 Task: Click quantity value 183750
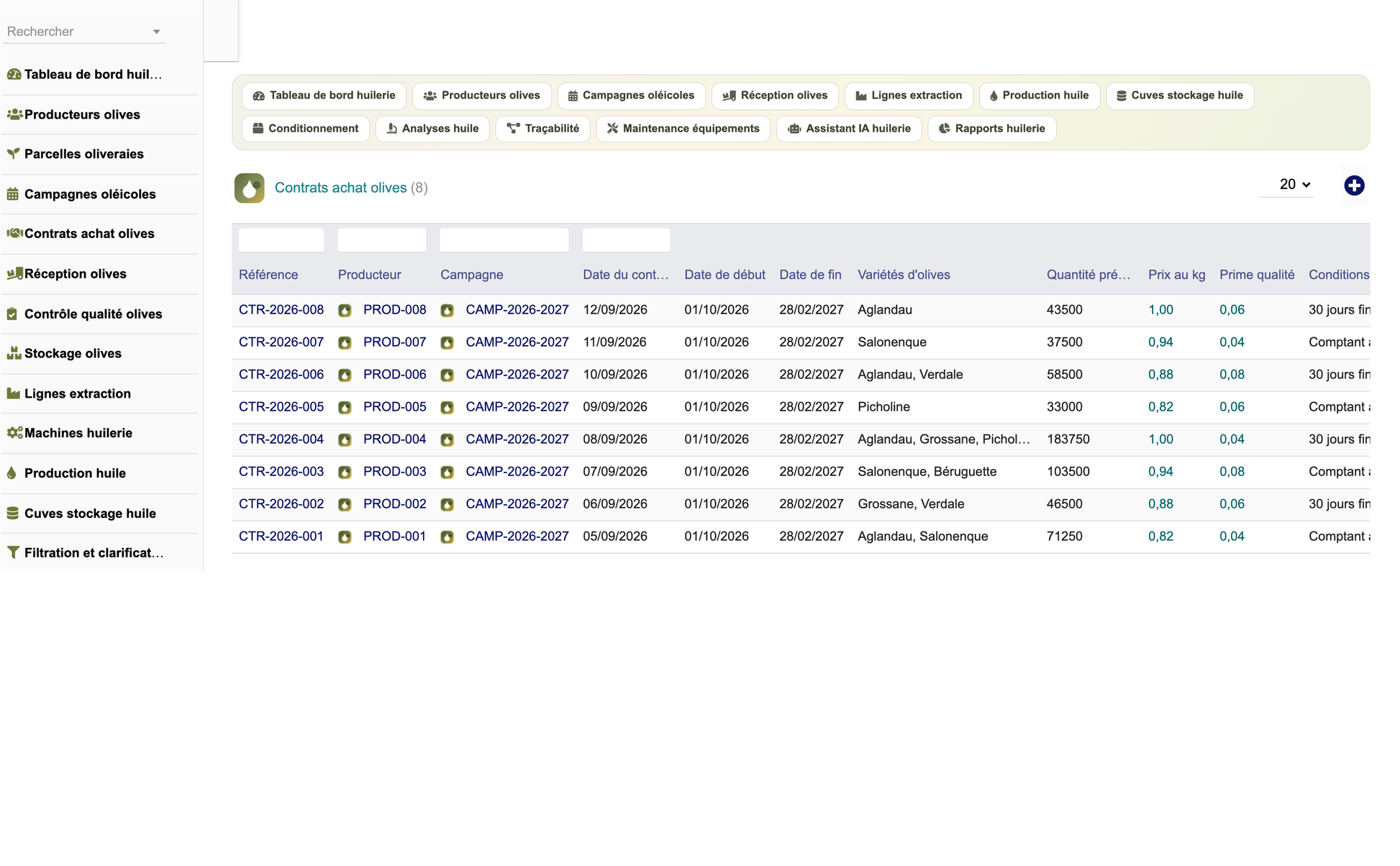pos(1068,439)
